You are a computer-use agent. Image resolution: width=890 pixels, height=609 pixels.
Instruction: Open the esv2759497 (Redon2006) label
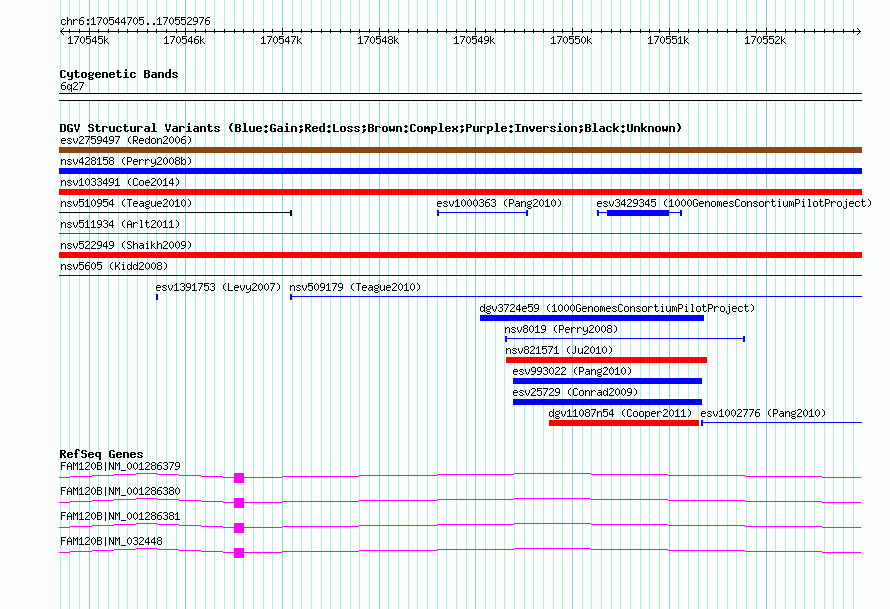pos(126,140)
